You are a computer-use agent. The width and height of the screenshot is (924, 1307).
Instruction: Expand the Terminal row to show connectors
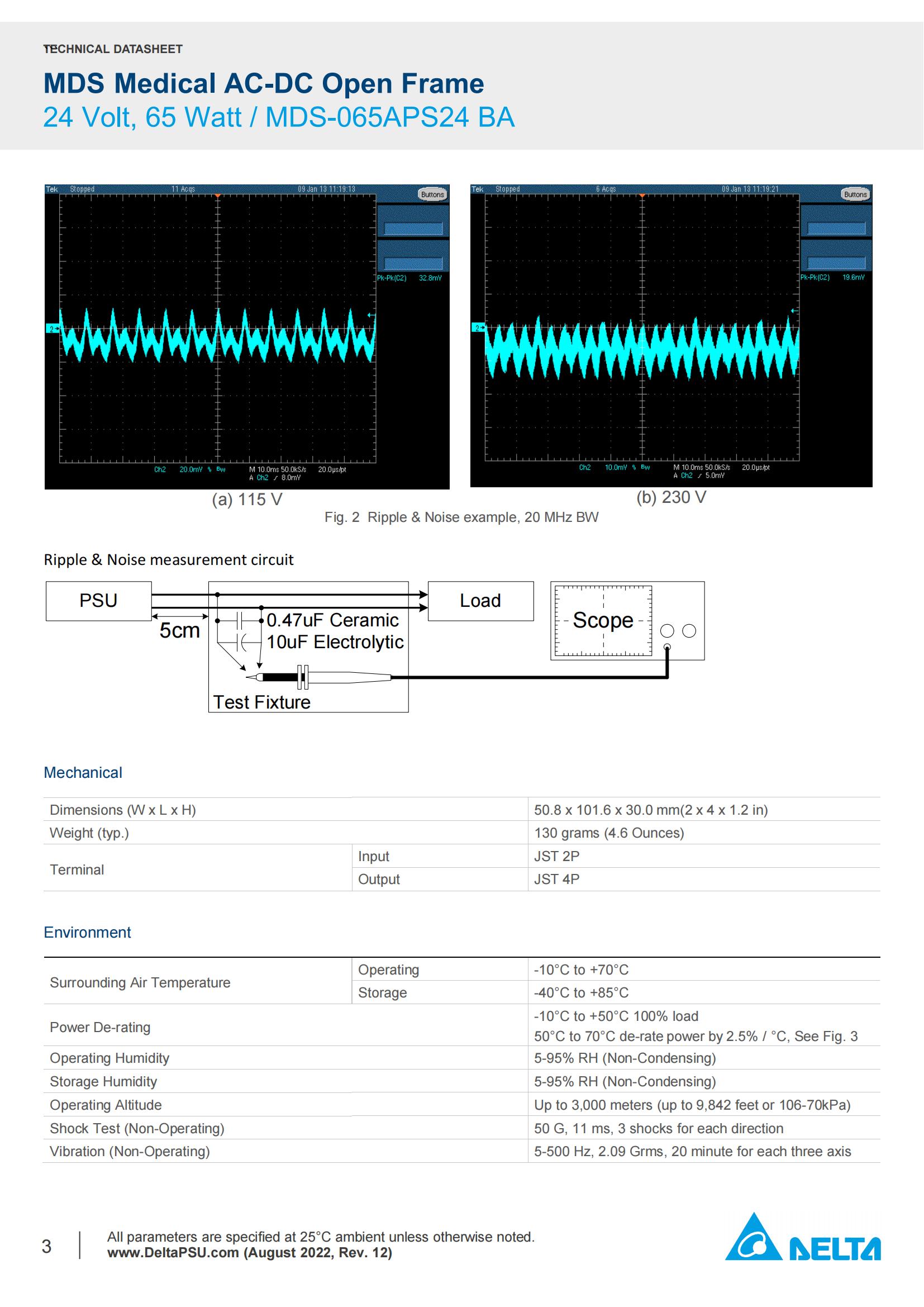tap(77, 870)
